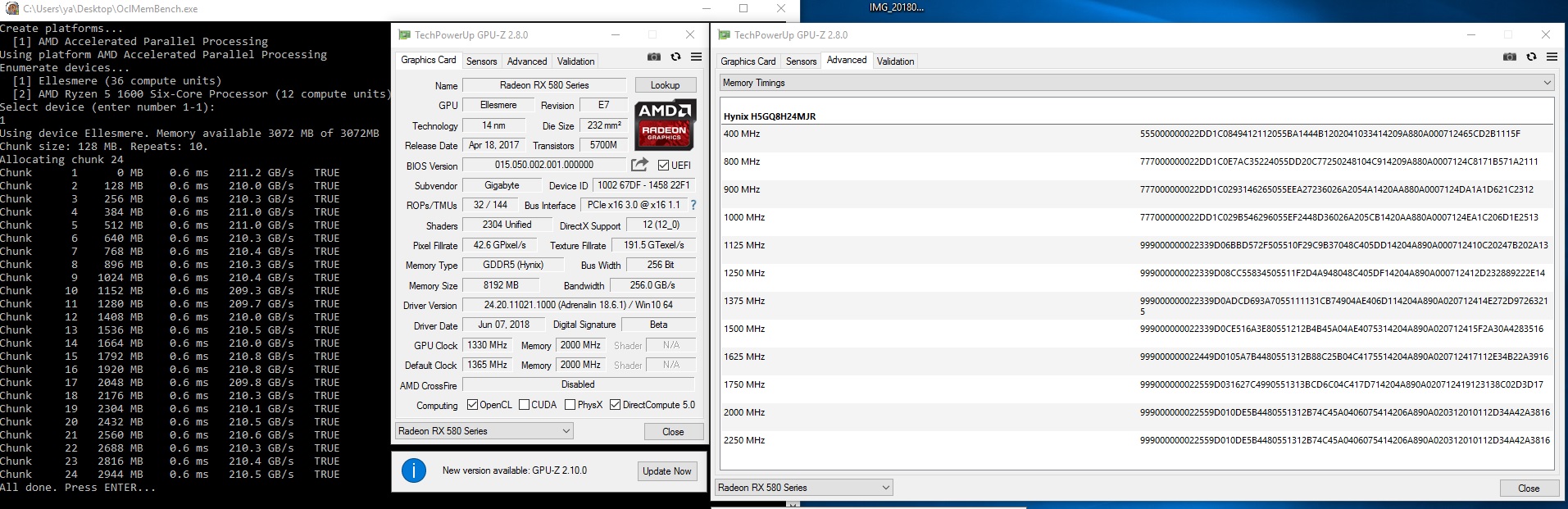Switch to Sensors tab in right GPU-Z

pyautogui.click(x=801, y=61)
